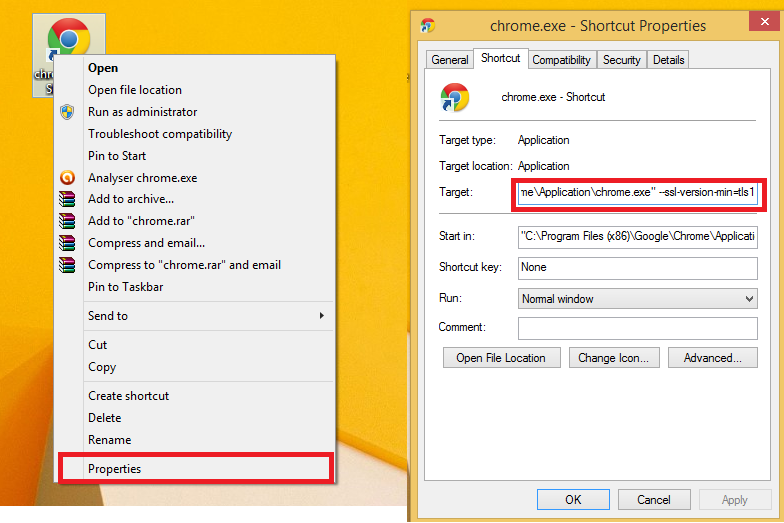Click the Target type value "Application"
The width and height of the screenshot is (784, 523).
(544, 140)
